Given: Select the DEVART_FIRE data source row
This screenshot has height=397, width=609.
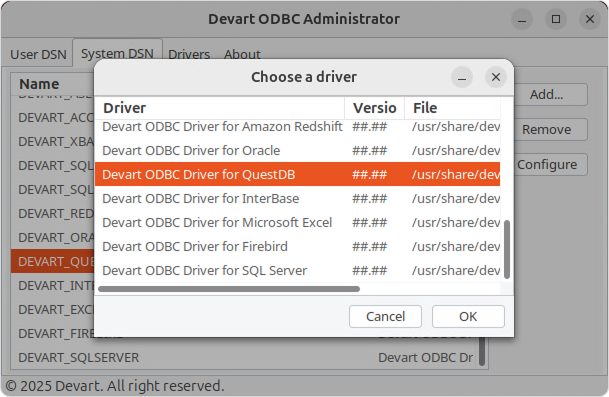Looking at the screenshot, I should [x=53, y=333].
